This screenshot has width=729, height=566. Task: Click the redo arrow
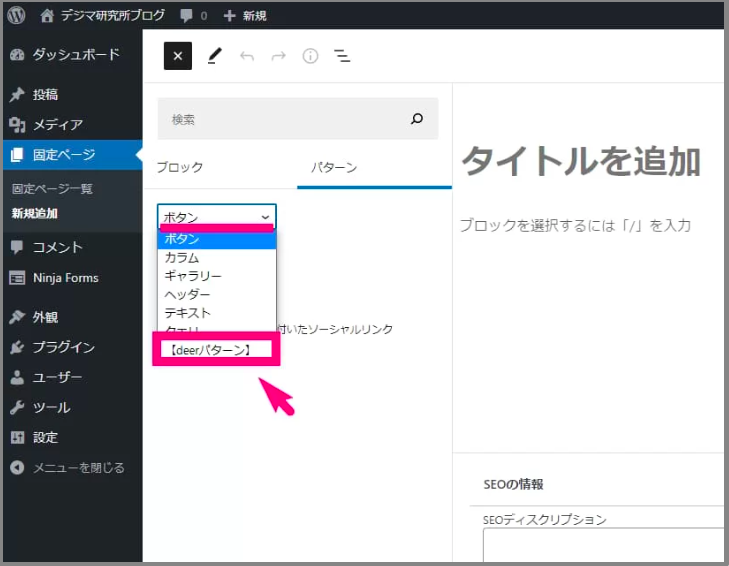click(x=278, y=56)
